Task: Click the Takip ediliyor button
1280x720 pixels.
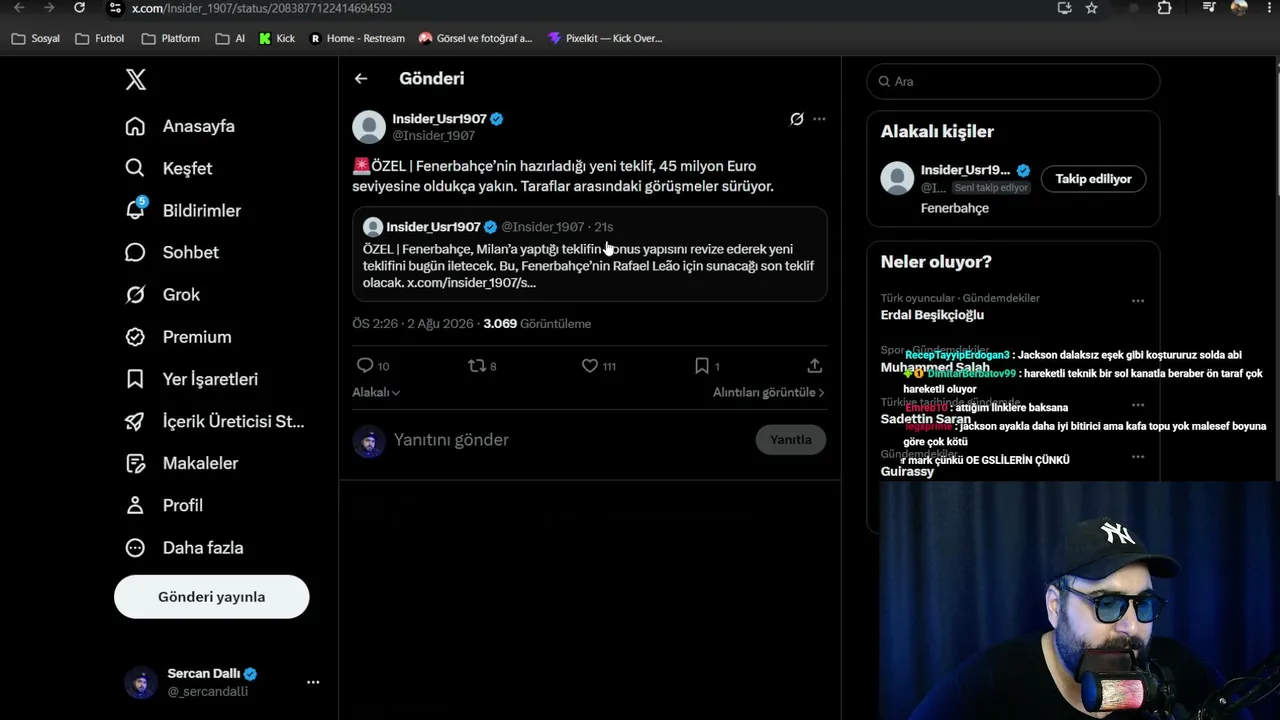Action: click(1093, 179)
